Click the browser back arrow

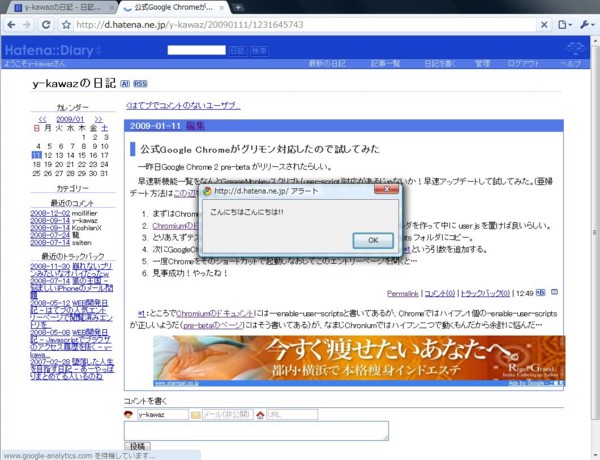[11, 25]
